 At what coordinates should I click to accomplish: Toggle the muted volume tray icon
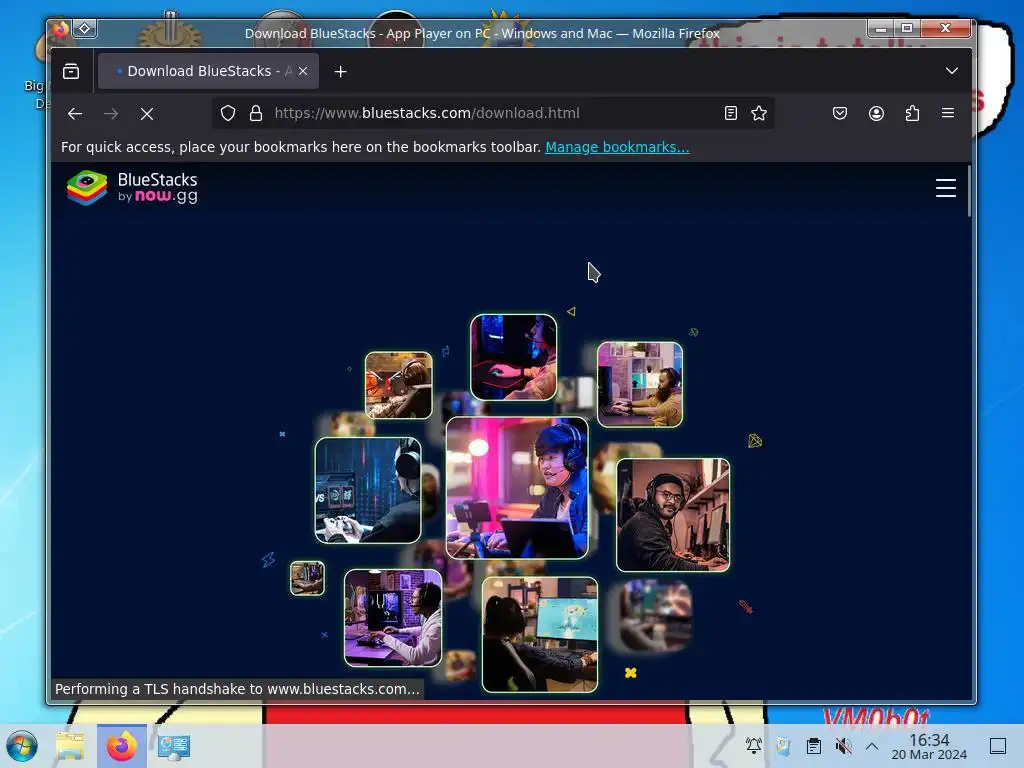[x=843, y=745]
